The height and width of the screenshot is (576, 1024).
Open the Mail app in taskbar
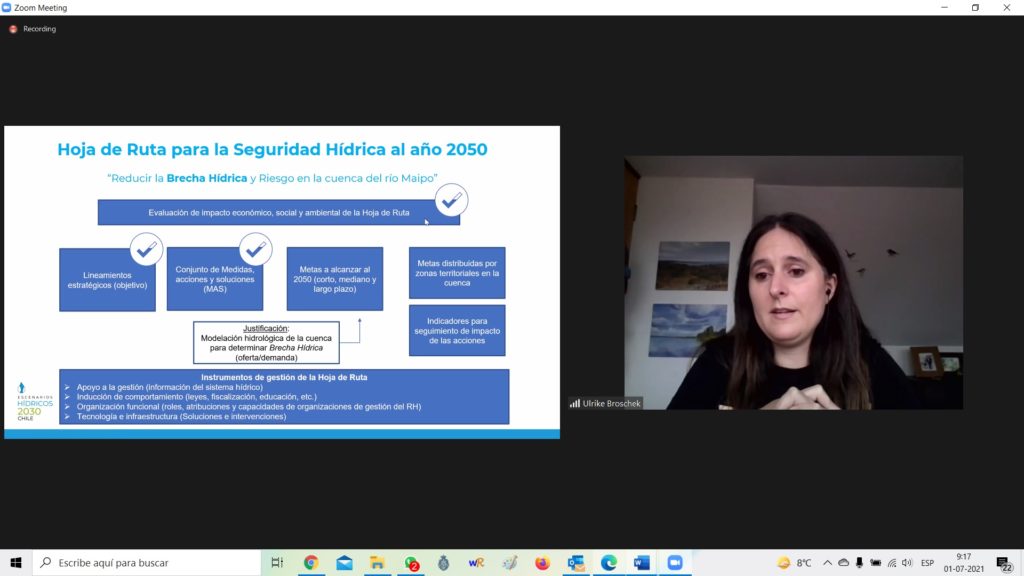(x=344, y=563)
